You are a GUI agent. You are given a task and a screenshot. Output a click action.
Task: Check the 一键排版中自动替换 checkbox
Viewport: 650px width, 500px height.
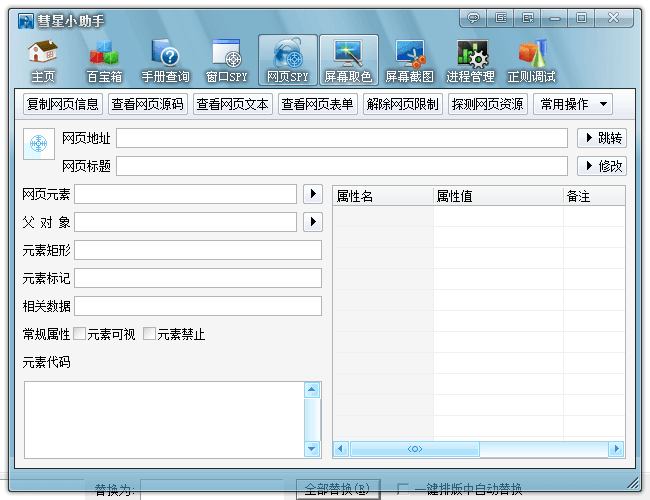402,489
